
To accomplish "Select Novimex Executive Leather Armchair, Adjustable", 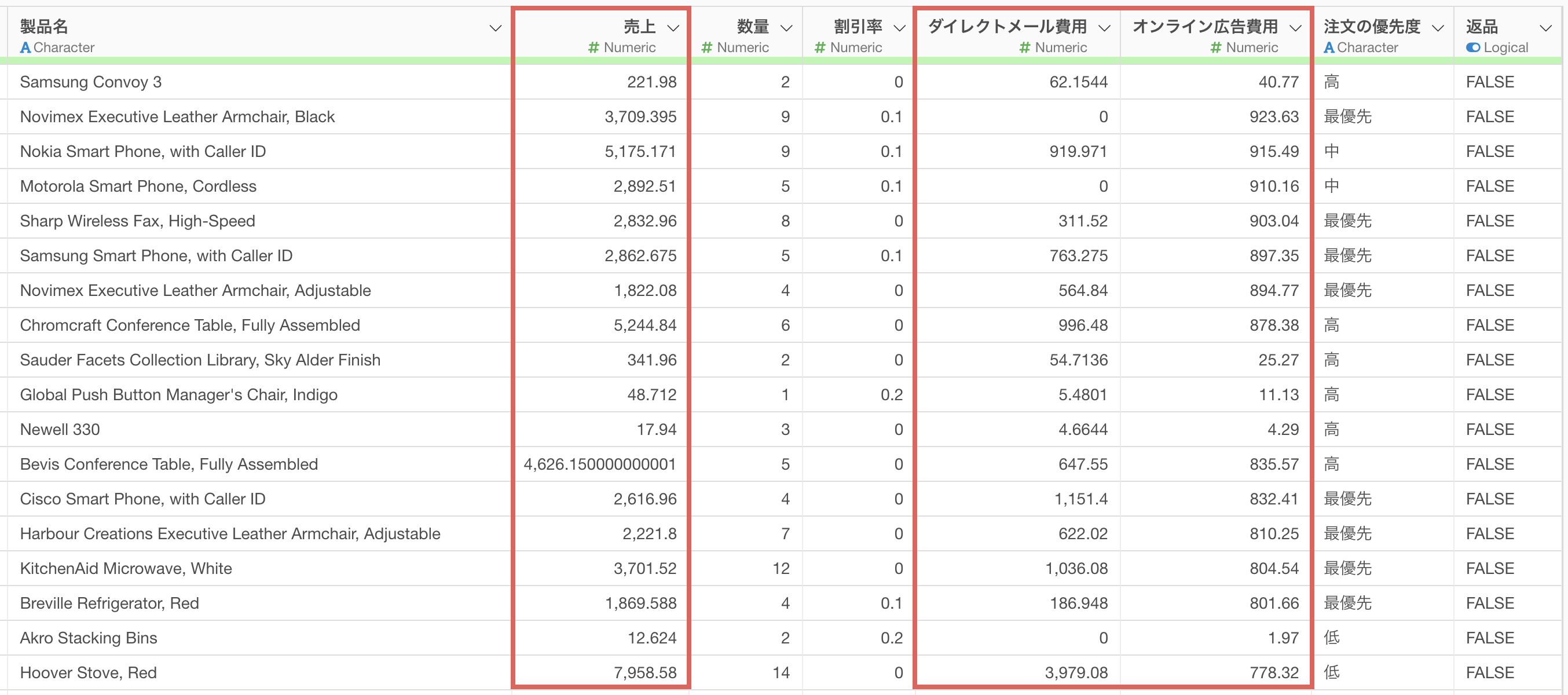I will pyautogui.click(x=195, y=290).
